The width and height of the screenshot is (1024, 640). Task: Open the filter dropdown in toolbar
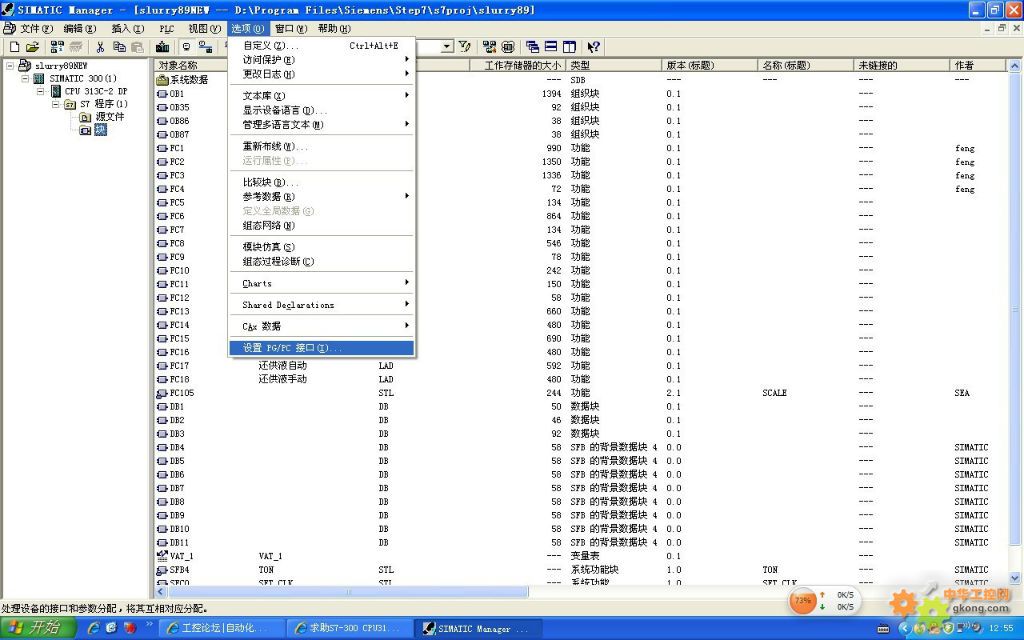tap(447, 47)
